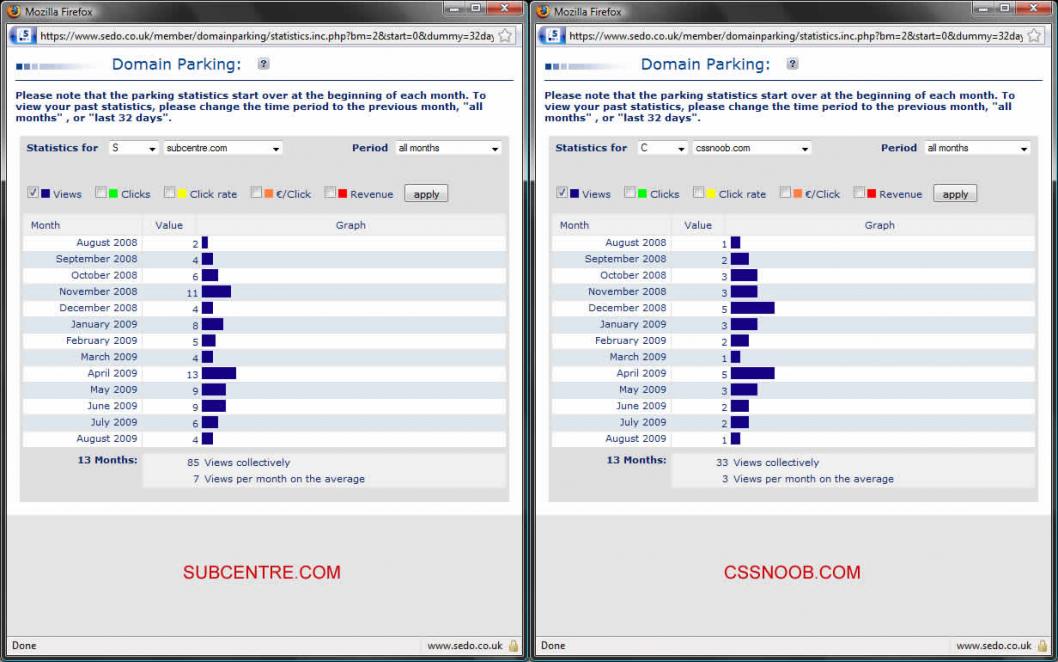1058x662 pixels.
Task: Click the padlock icon in the right window's status bar
Action: [1042, 645]
